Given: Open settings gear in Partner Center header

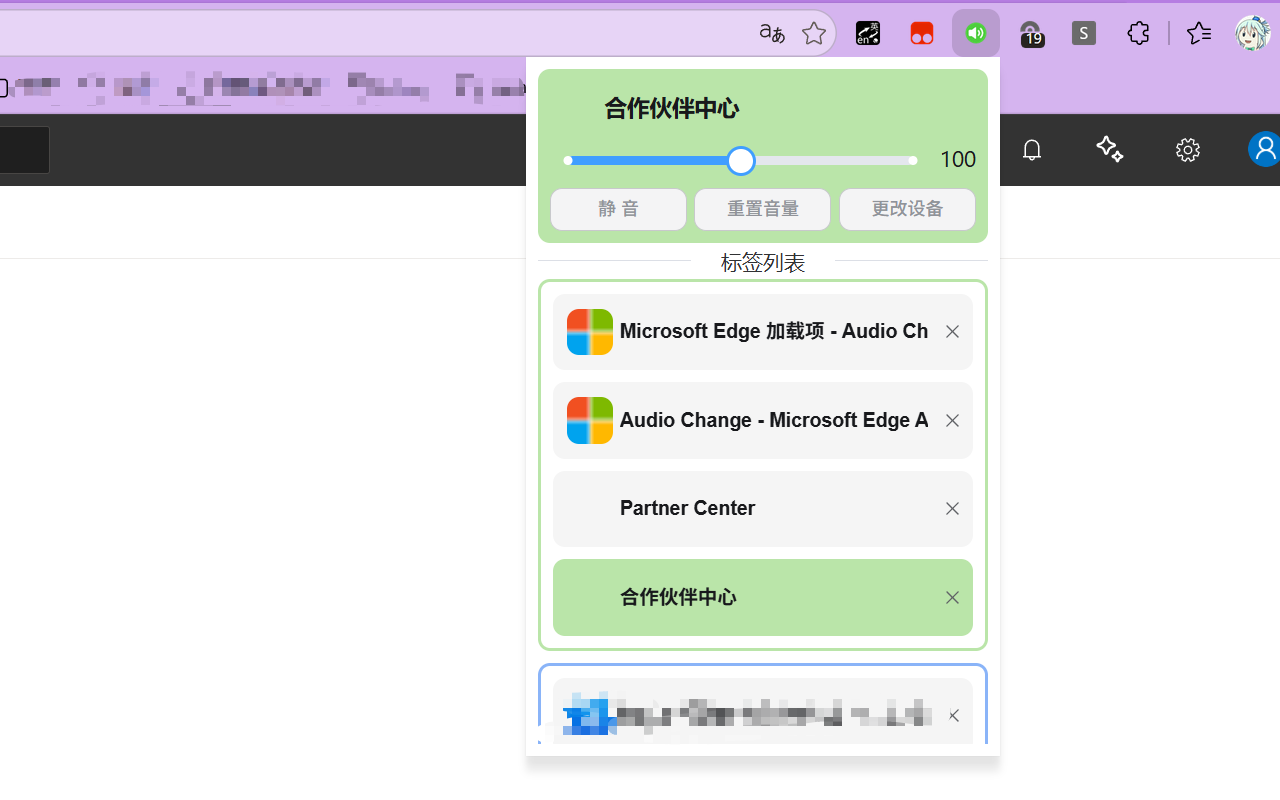Looking at the screenshot, I should 1187,150.
